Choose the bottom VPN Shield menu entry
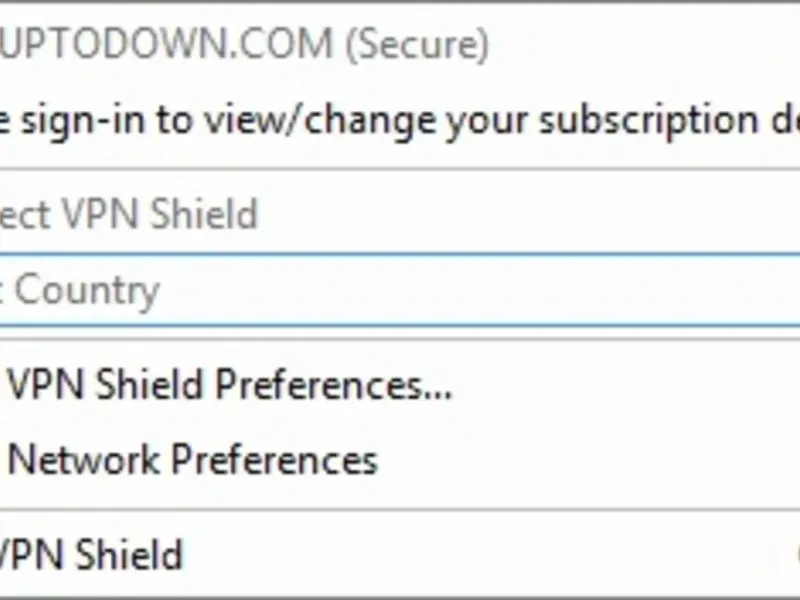 pyautogui.click(x=92, y=554)
